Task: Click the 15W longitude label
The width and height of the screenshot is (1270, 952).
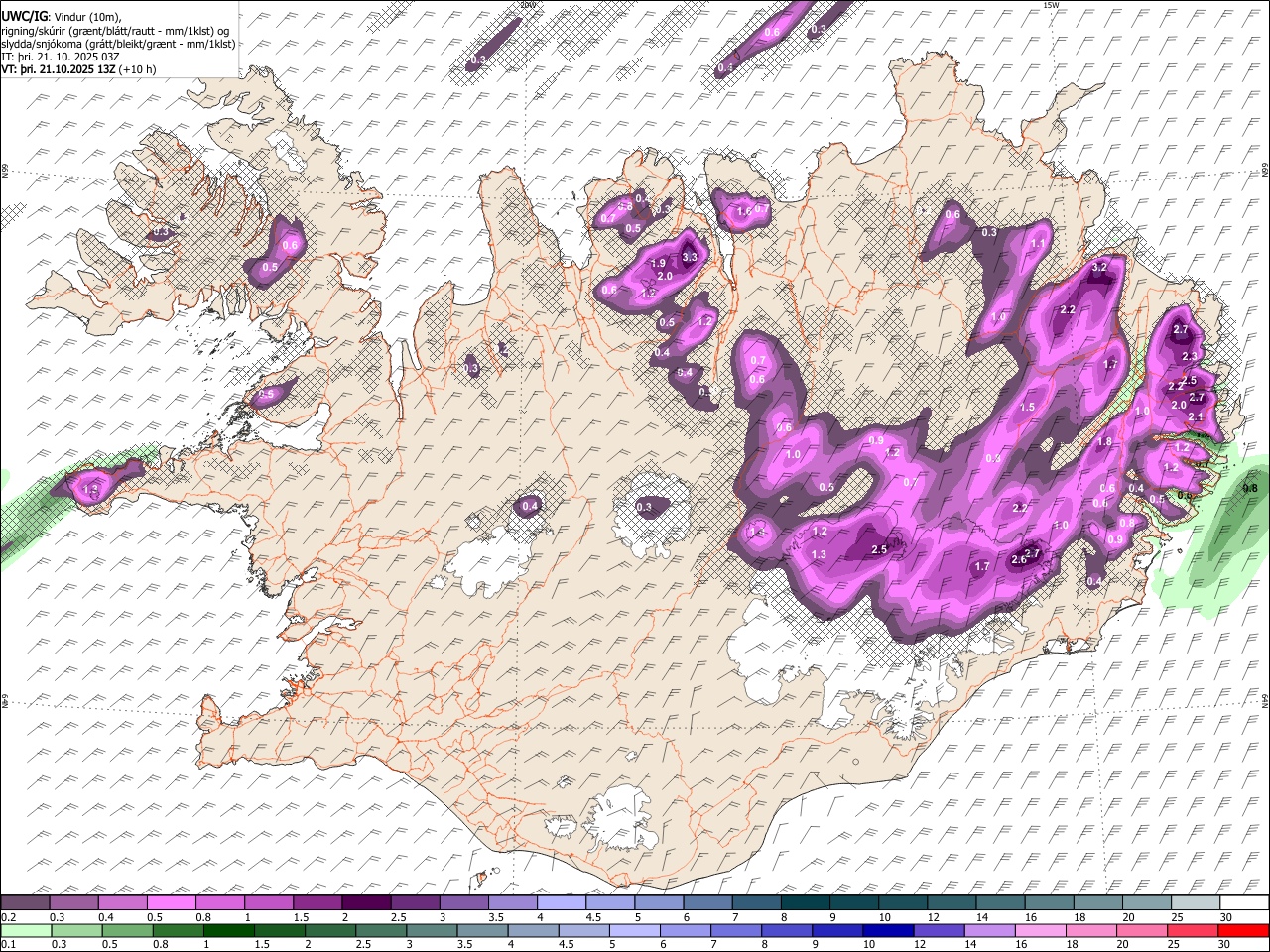Action: (x=1051, y=5)
